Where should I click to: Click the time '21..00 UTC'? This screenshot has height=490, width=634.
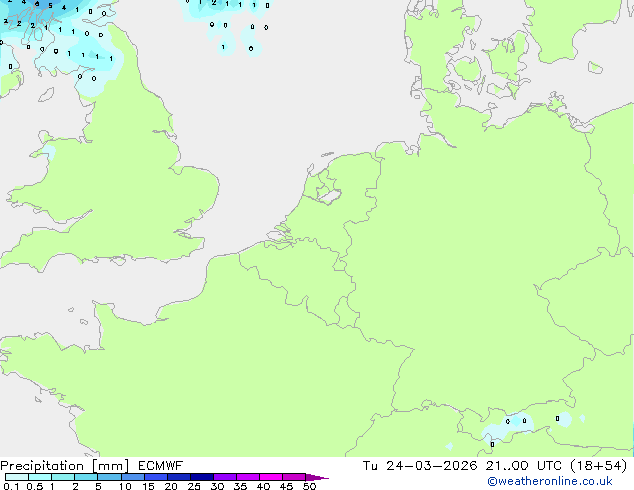524,466
